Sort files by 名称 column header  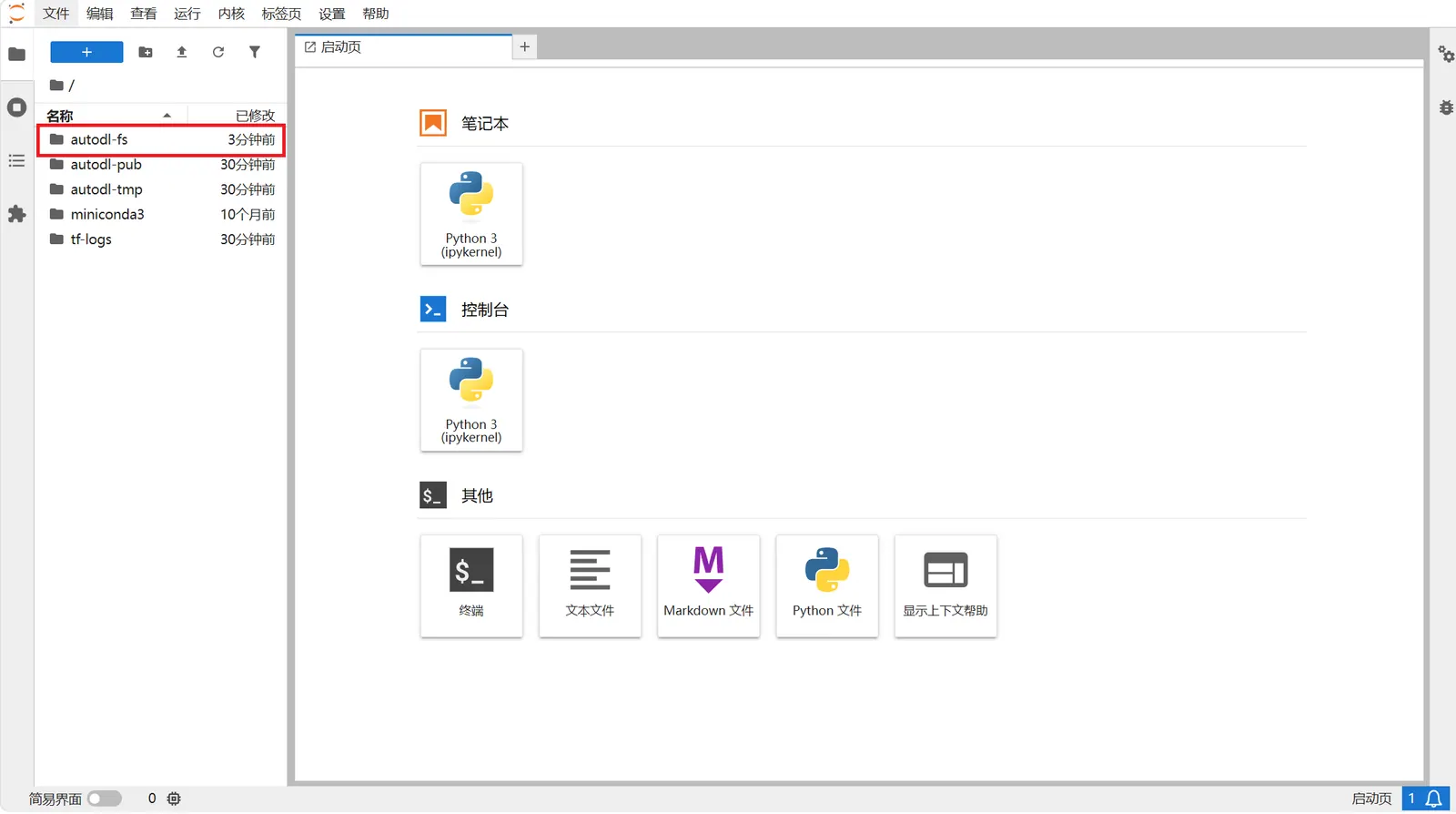(60, 116)
